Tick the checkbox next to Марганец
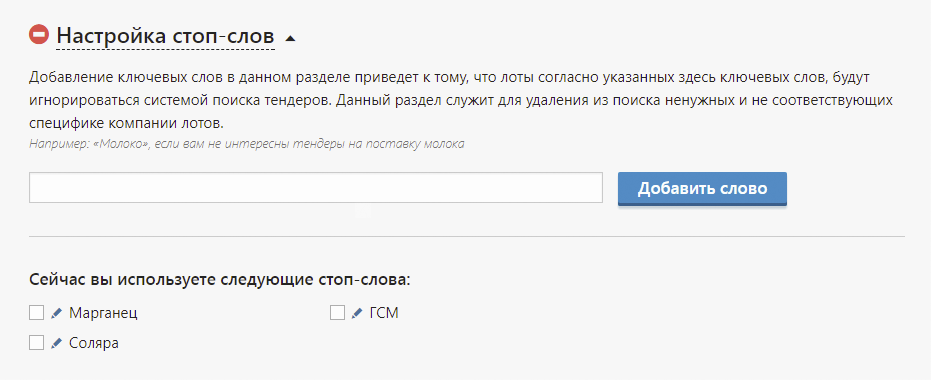 [x=37, y=313]
